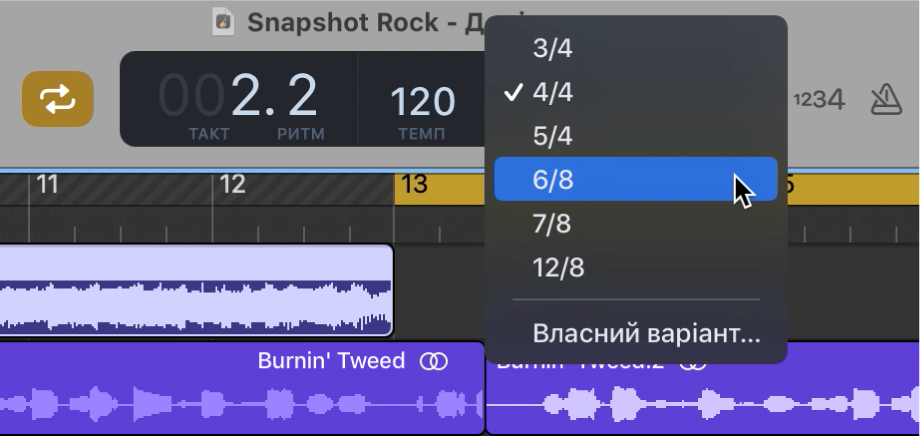Click the beat value above РИТМ
The image size is (920, 436).
point(298,96)
